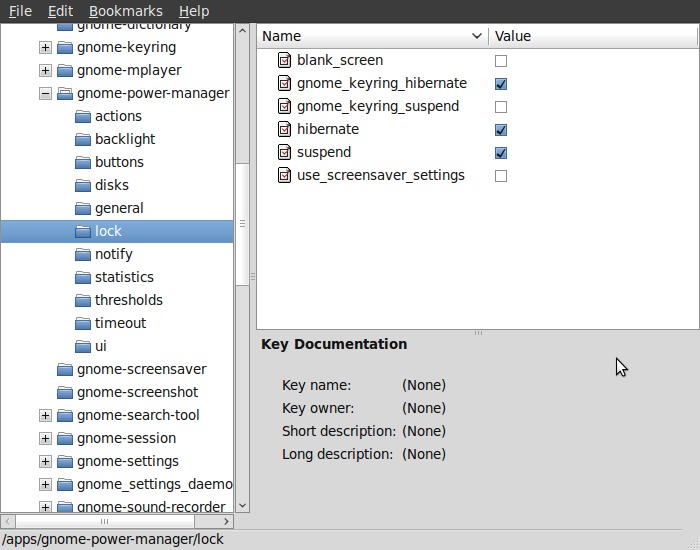Click the gnome_keyring_hibernate key icon
The image size is (700, 550).
pyautogui.click(x=284, y=83)
